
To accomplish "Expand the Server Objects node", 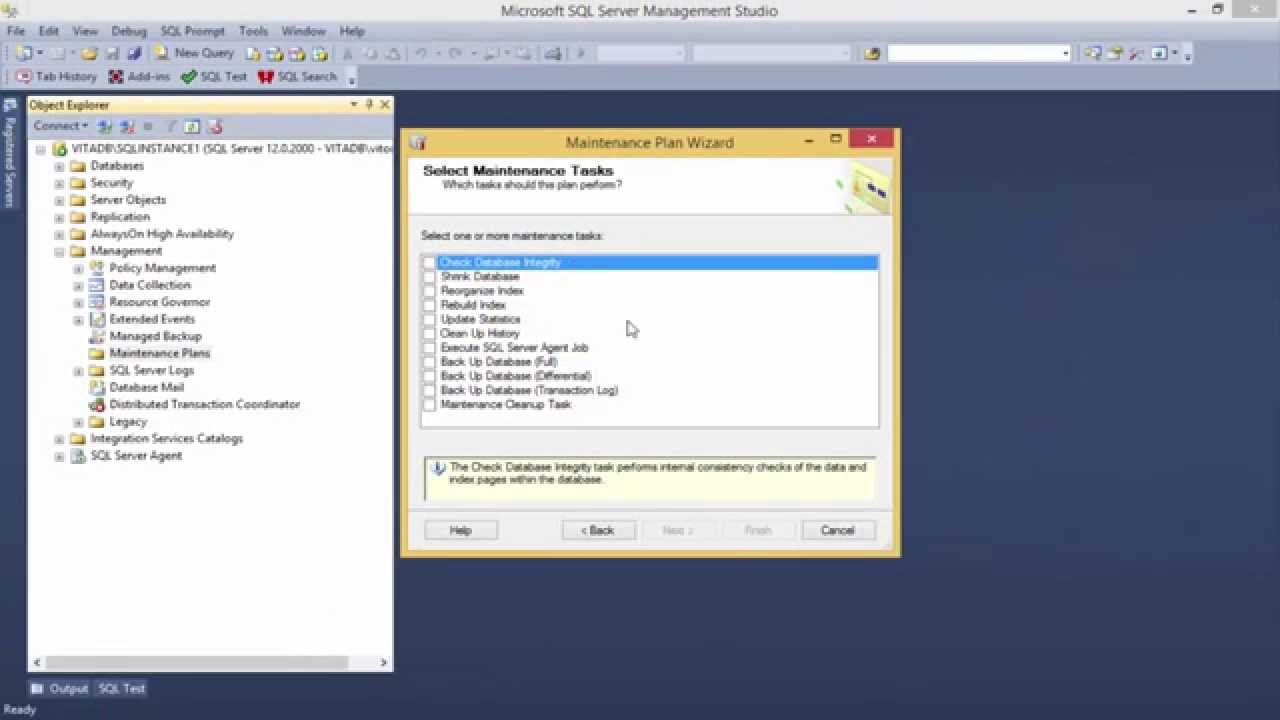I will [59, 200].
